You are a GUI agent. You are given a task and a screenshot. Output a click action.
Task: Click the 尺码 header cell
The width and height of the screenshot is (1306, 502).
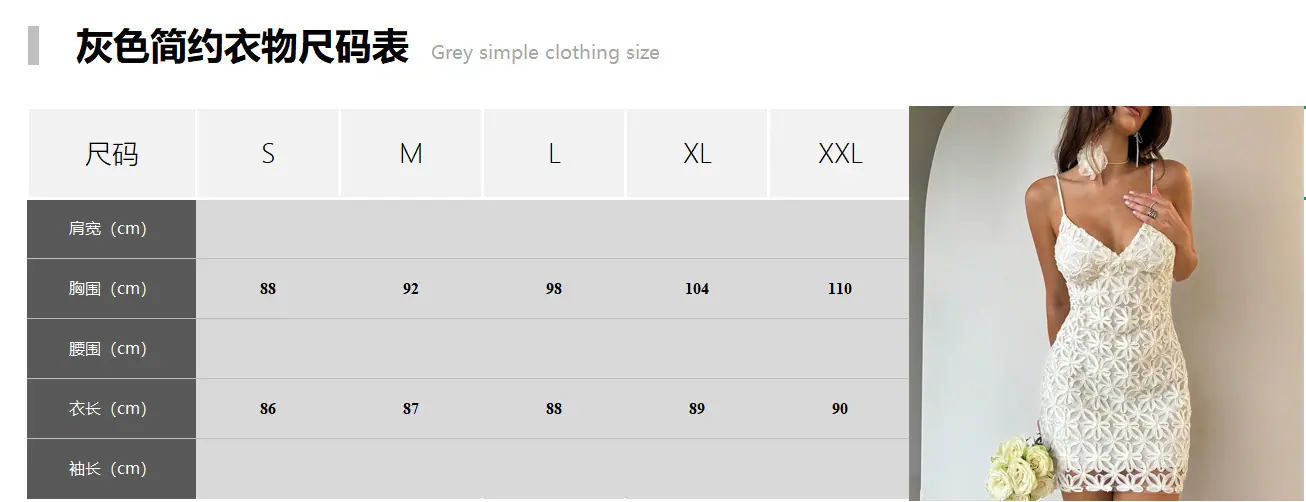click(x=111, y=153)
